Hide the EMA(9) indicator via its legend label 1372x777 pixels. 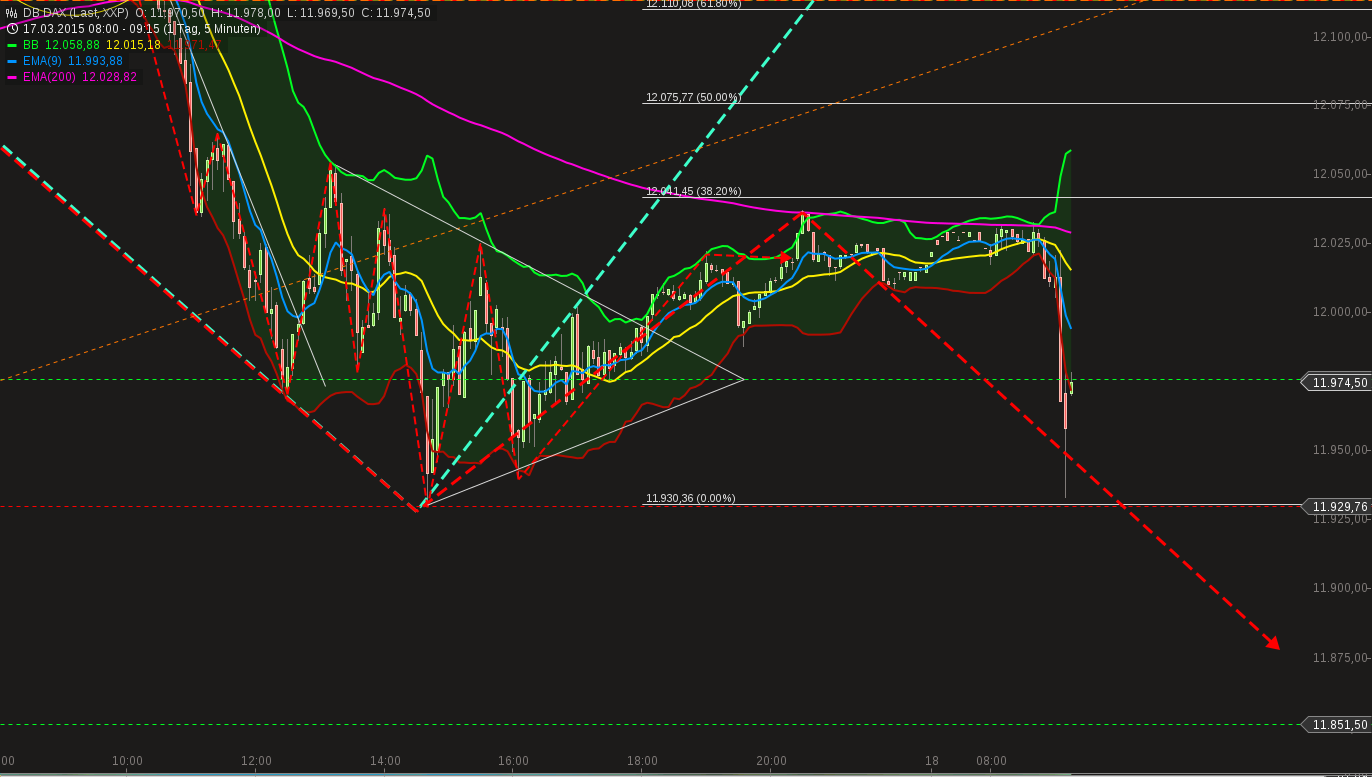point(47,61)
